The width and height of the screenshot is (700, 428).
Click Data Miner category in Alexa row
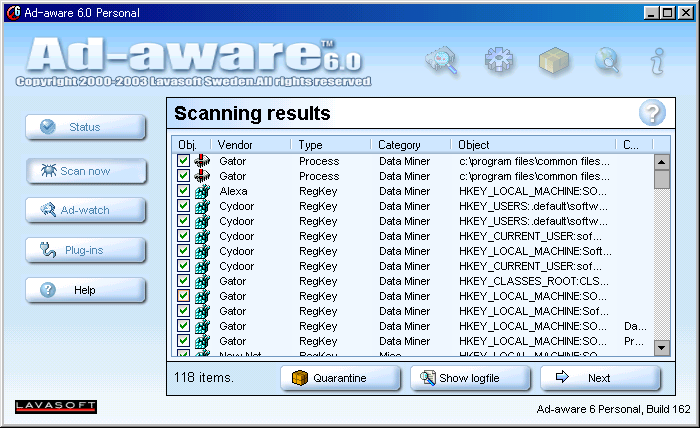(x=404, y=191)
